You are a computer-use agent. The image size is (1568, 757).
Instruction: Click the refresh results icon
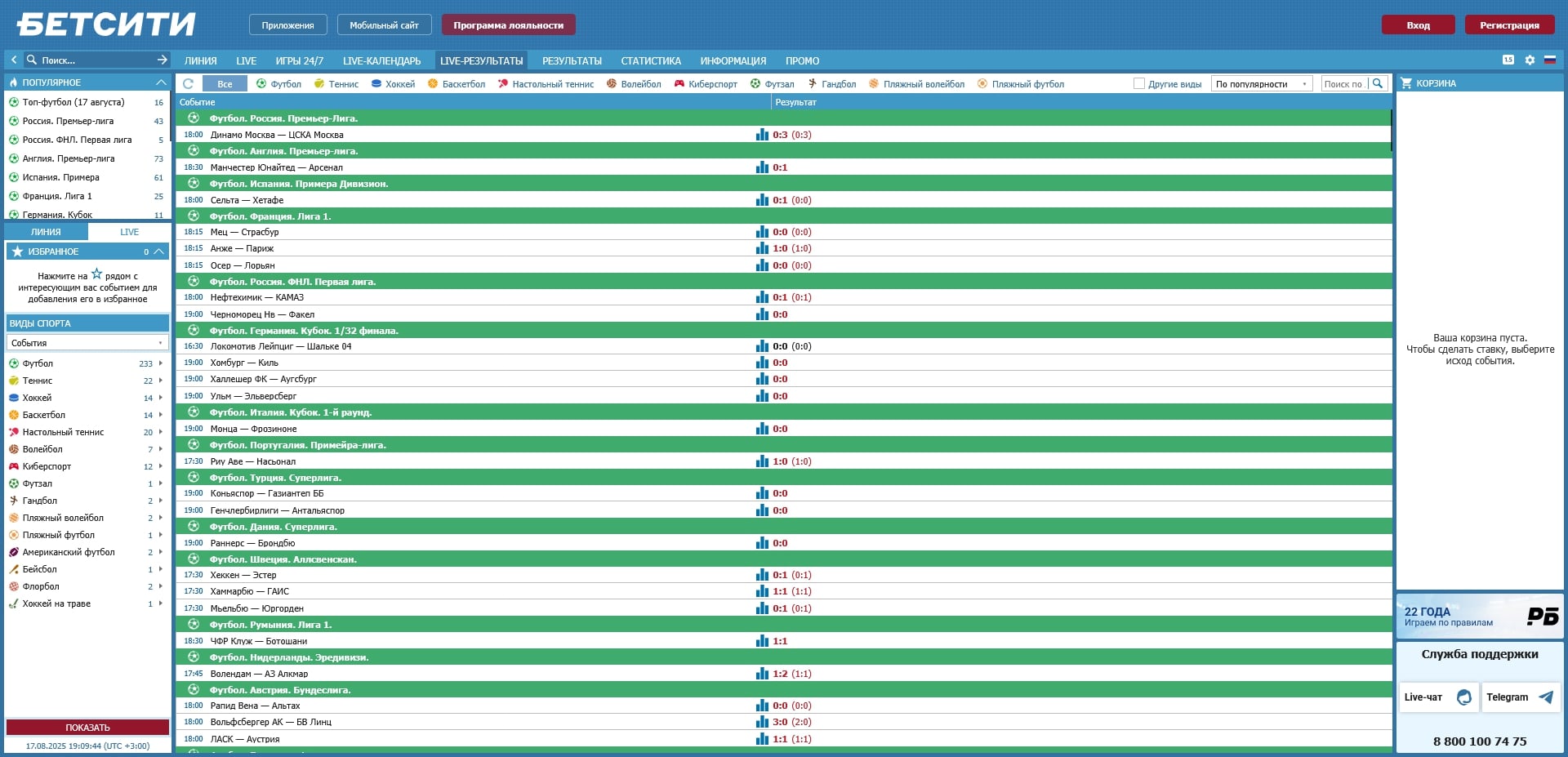click(x=188, y=84)
